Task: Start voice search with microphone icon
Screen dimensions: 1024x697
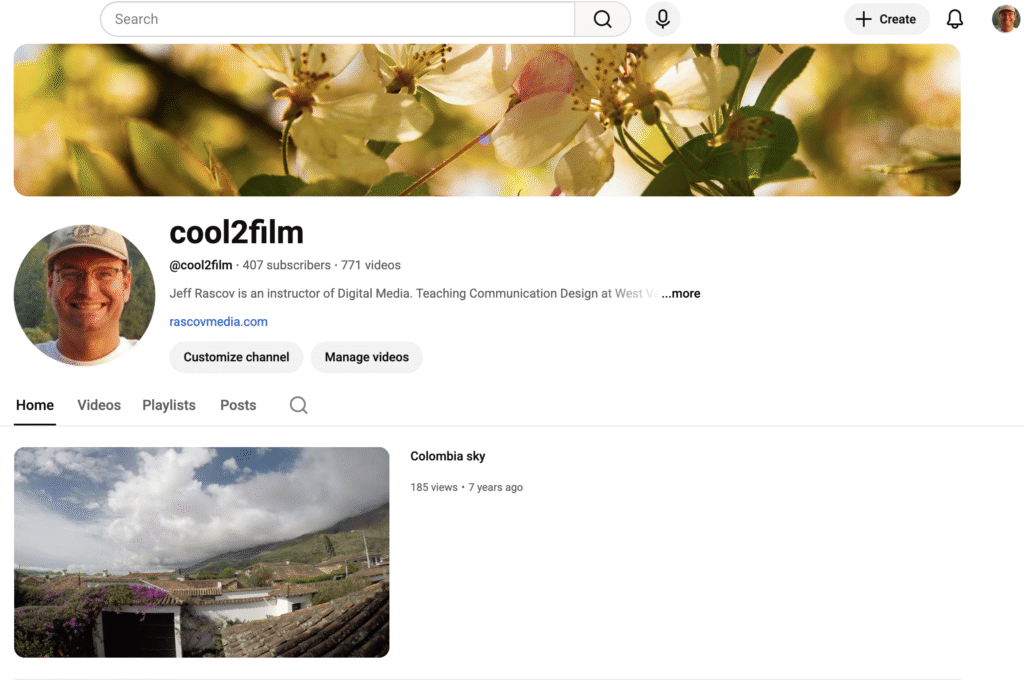Action: [x=662, y=19]
